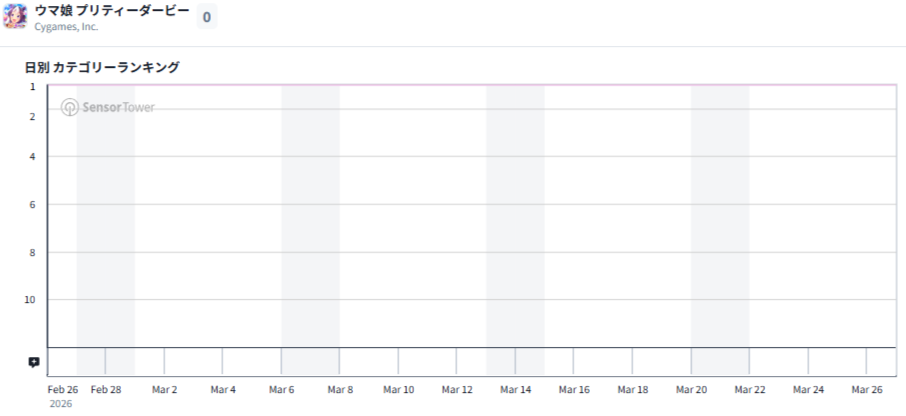
Task: Click the Mar 10 date label
Action: [x=398, y=389]
